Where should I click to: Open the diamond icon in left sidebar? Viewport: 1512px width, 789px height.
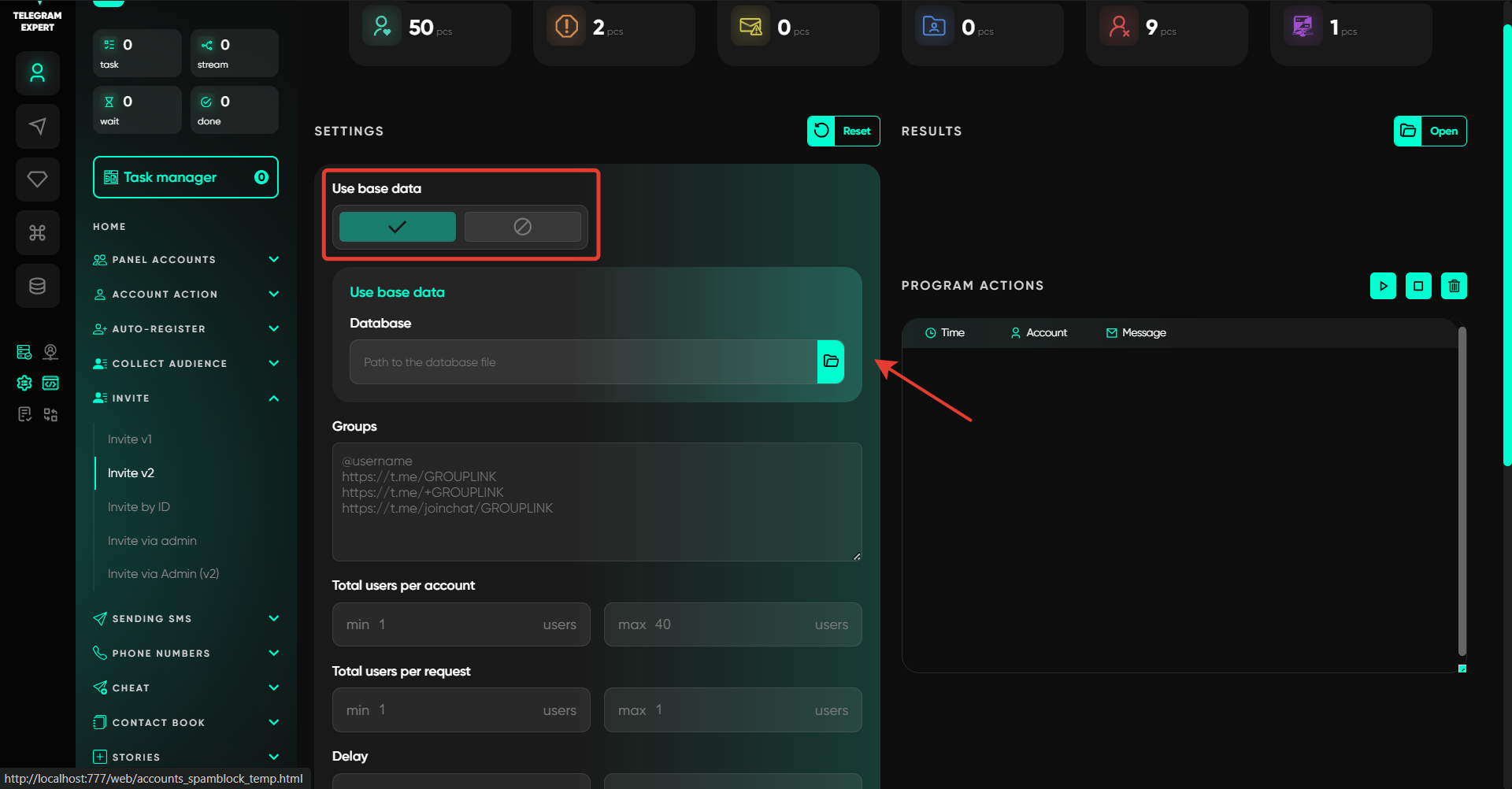tap(37, 180)
